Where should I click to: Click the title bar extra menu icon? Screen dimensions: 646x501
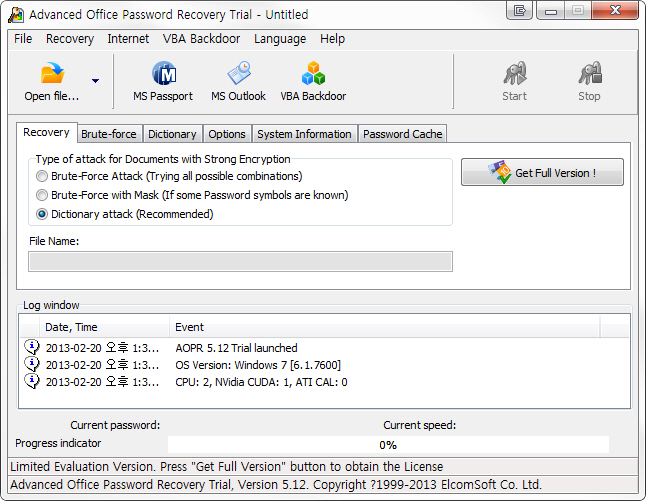520,10
